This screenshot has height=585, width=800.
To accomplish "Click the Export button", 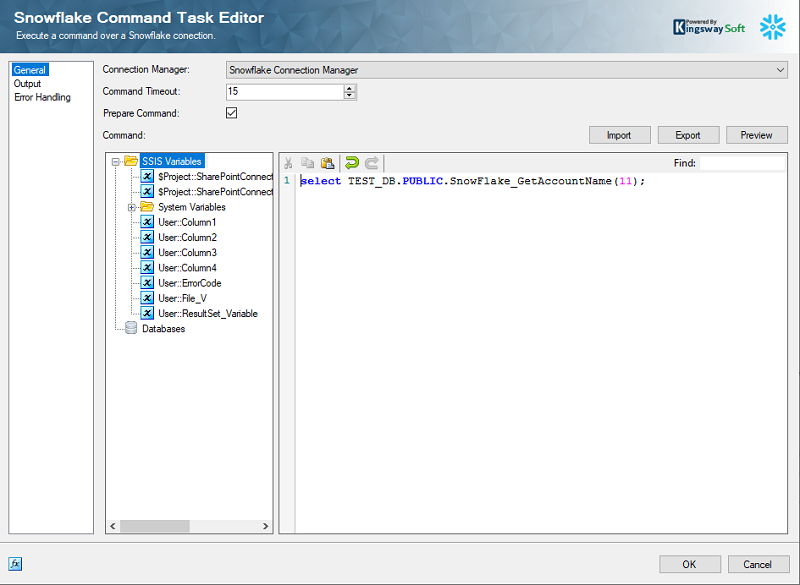I will (688, 135).
